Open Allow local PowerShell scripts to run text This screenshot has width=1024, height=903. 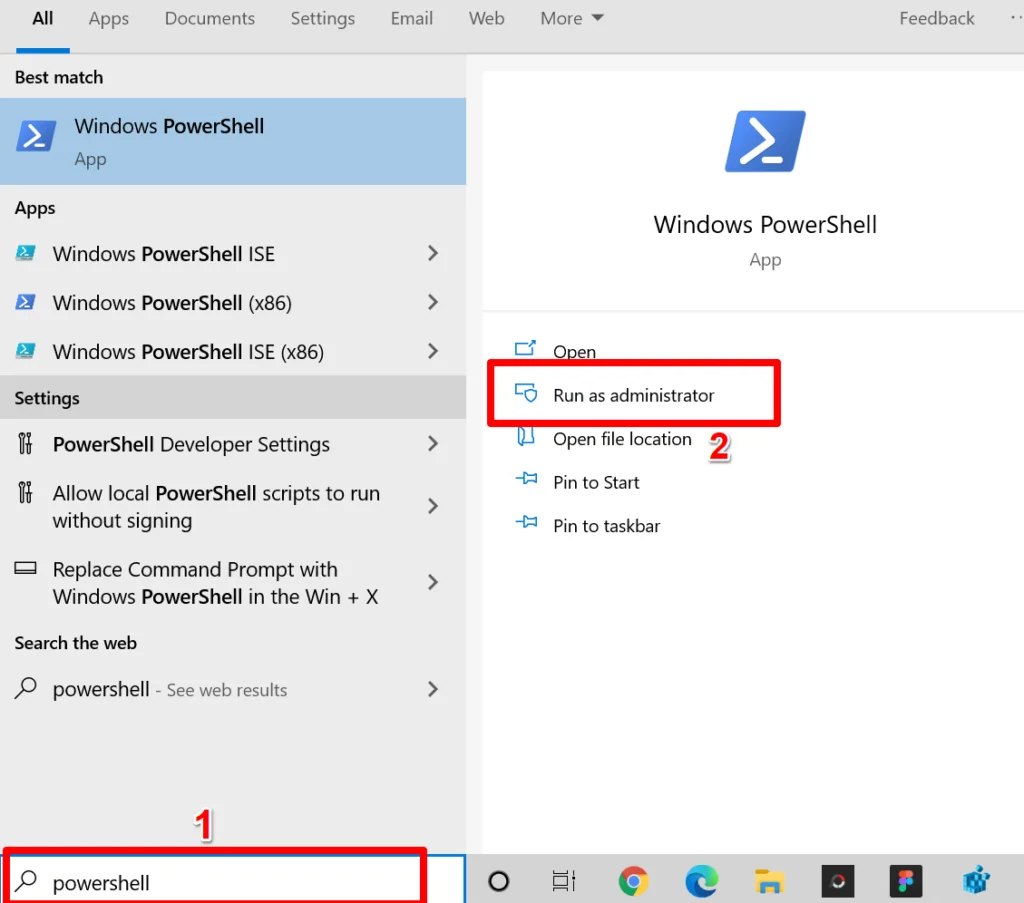pos(216,507)
